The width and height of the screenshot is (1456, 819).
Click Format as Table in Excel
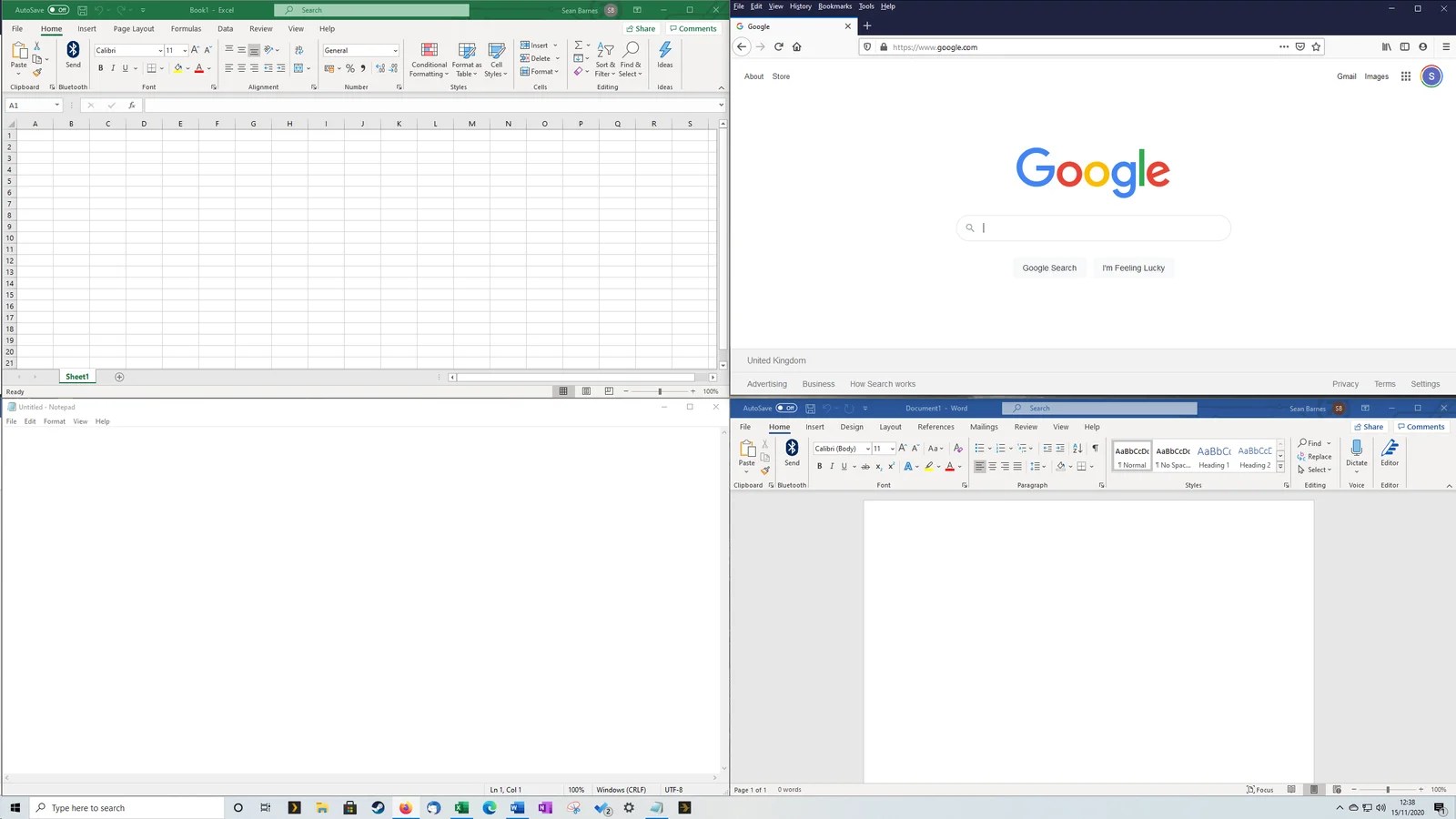coord(467,59)
